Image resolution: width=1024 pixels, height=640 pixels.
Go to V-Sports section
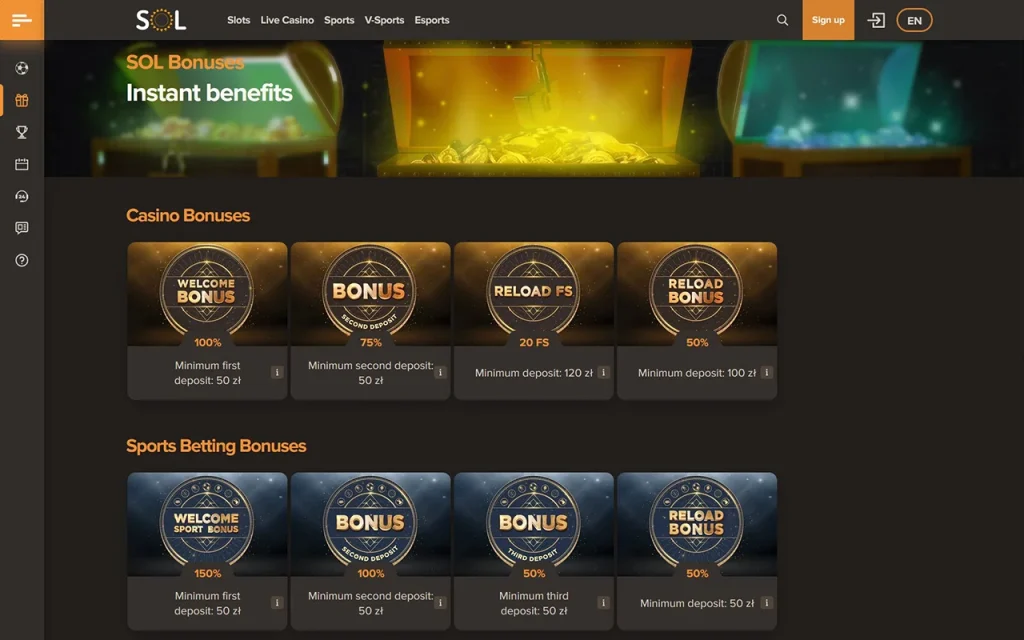tap(384, 20)
